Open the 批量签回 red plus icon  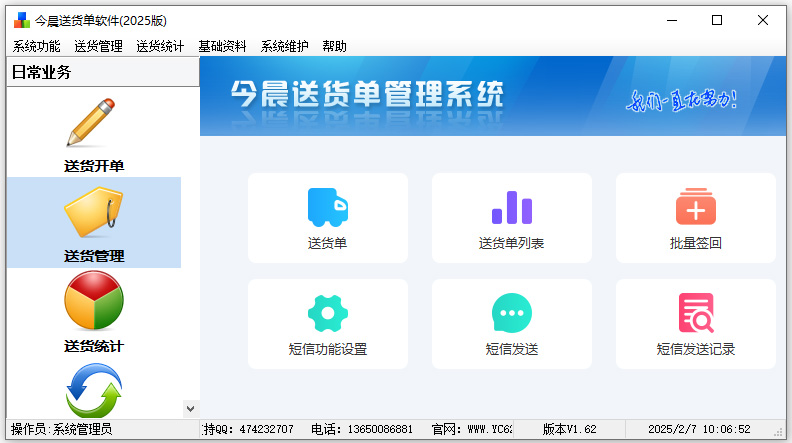click(696, 206)
